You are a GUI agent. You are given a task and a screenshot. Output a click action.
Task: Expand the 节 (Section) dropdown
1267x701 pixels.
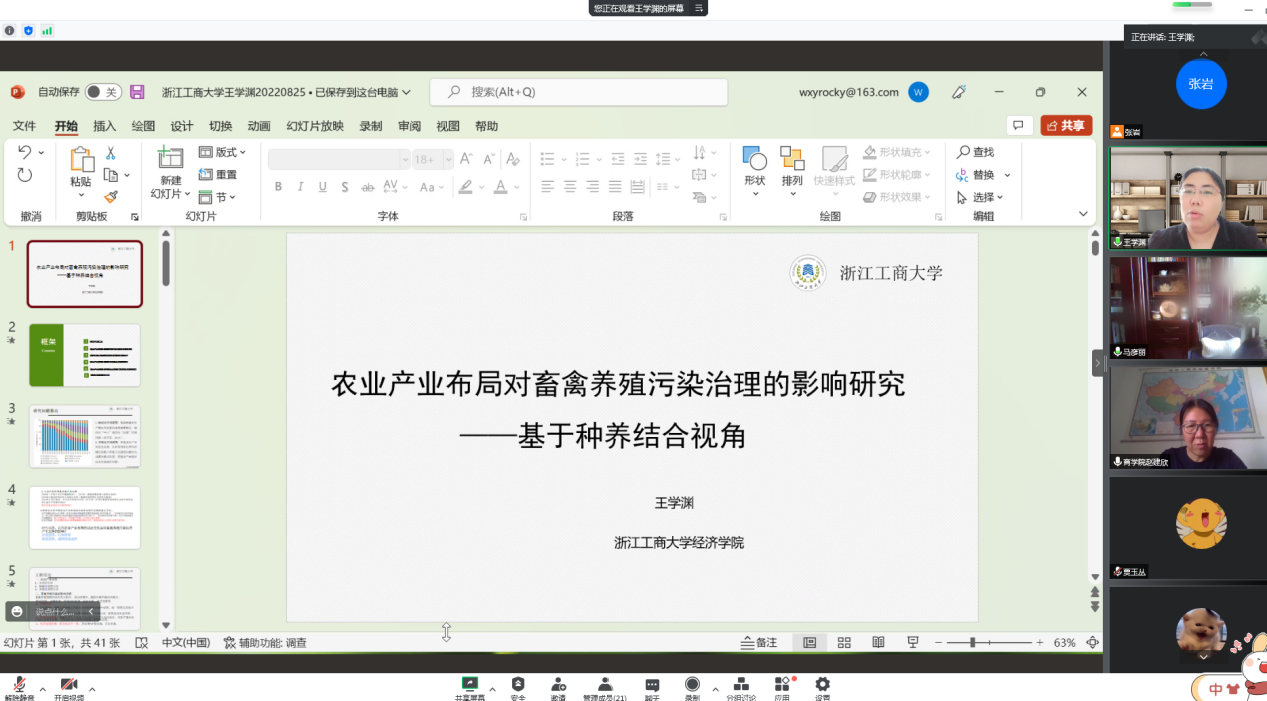point(218,197)
